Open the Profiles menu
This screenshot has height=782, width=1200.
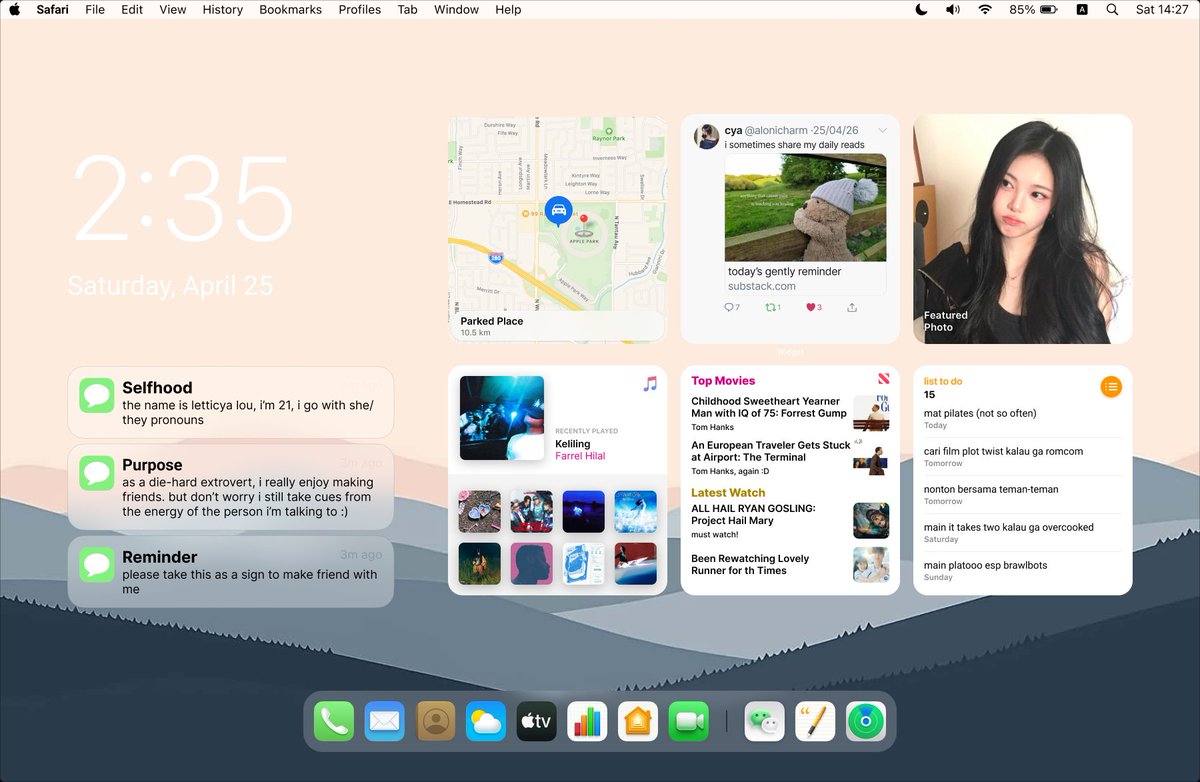(359, 9)
